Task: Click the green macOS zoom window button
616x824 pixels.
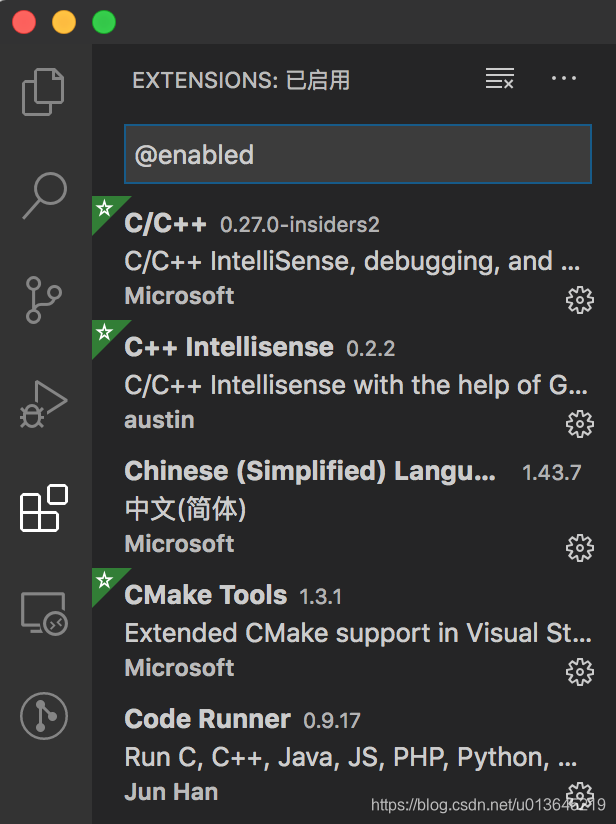Action: click(x=103, y=22)
